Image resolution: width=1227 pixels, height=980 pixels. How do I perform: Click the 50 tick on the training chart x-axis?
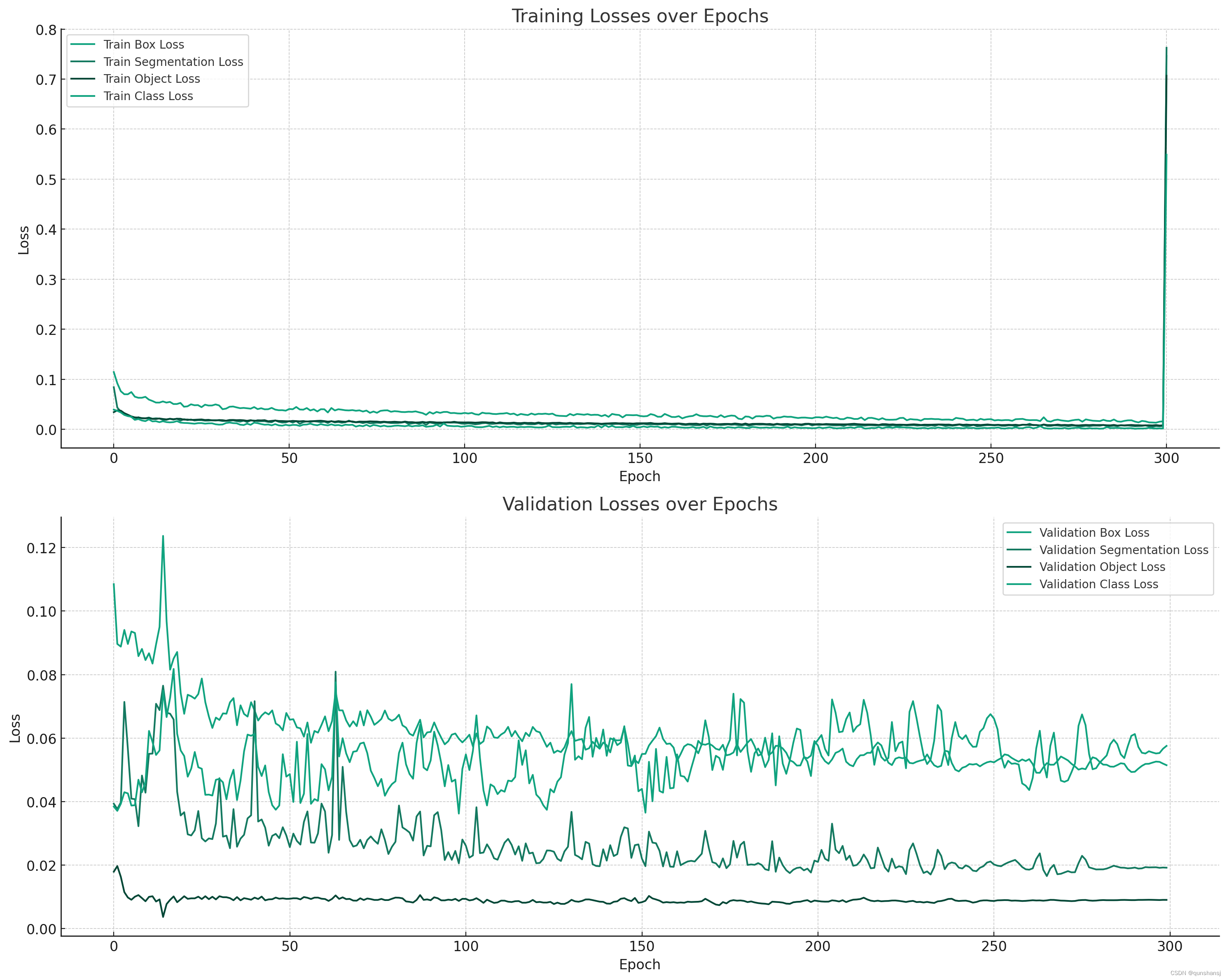tap(289, 459)
